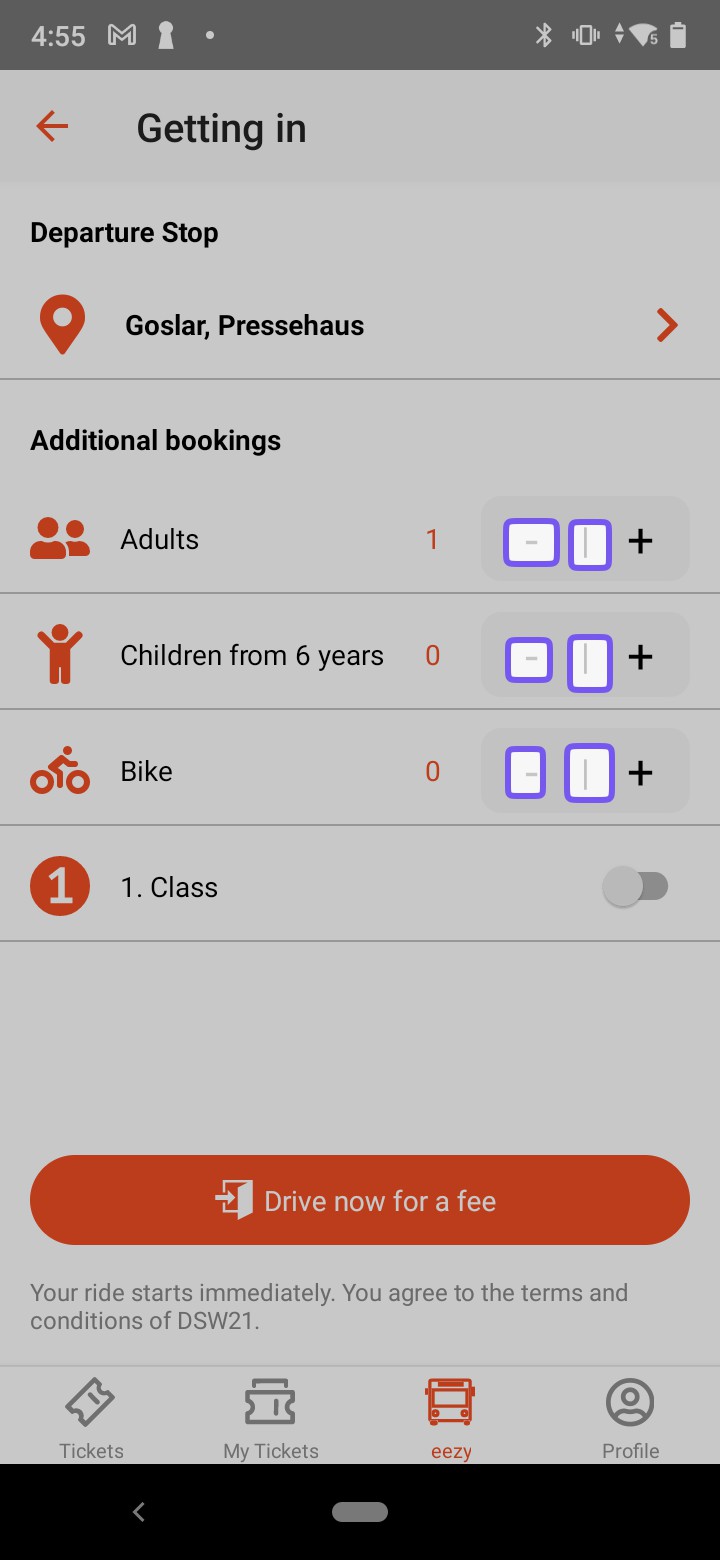The height and width of the screenshot is (1560, 720).
Task: Tap the 1. Class circle icon
Action: click(x=60, y=887)
